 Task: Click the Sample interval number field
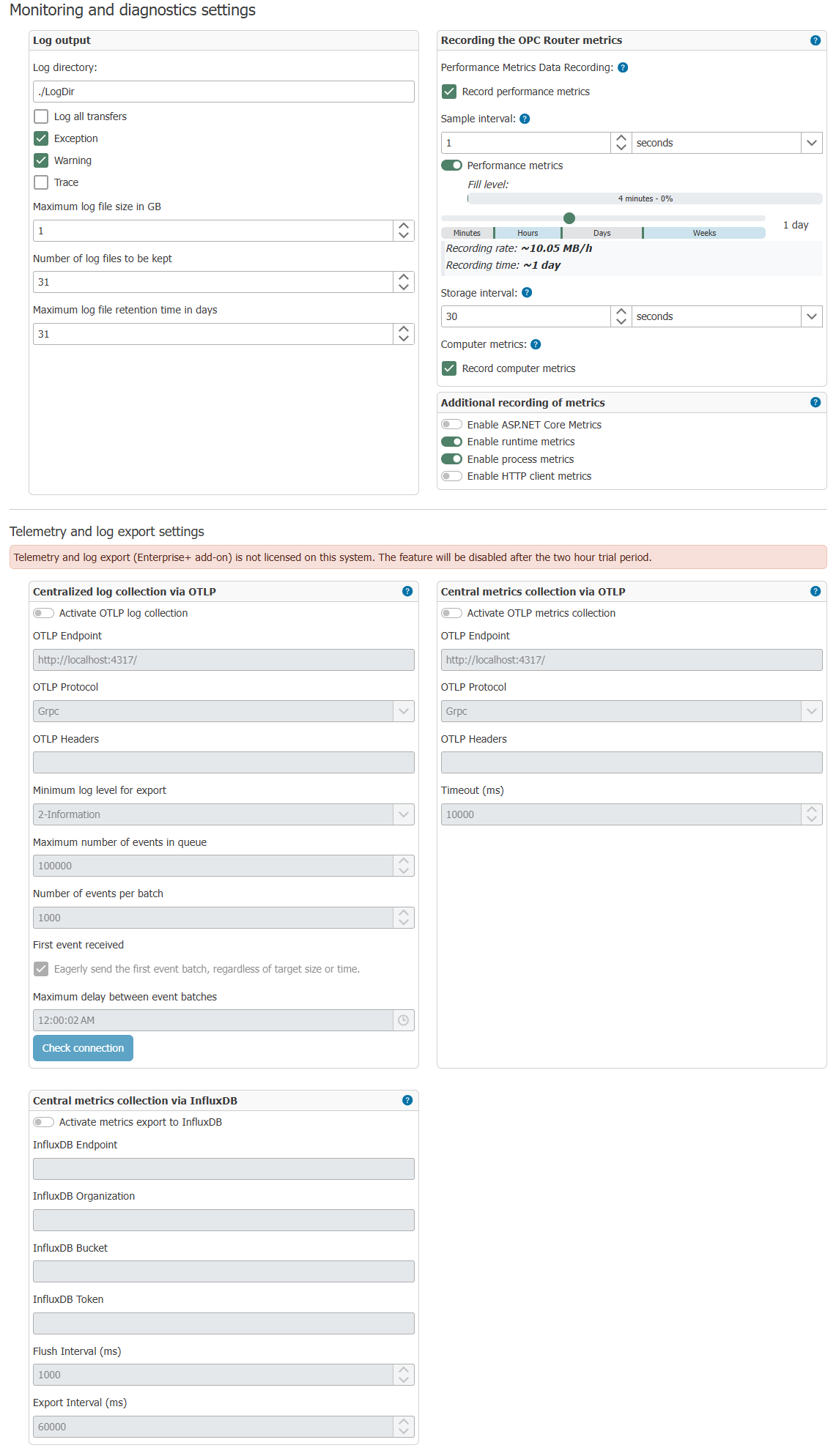pos(526,143)
